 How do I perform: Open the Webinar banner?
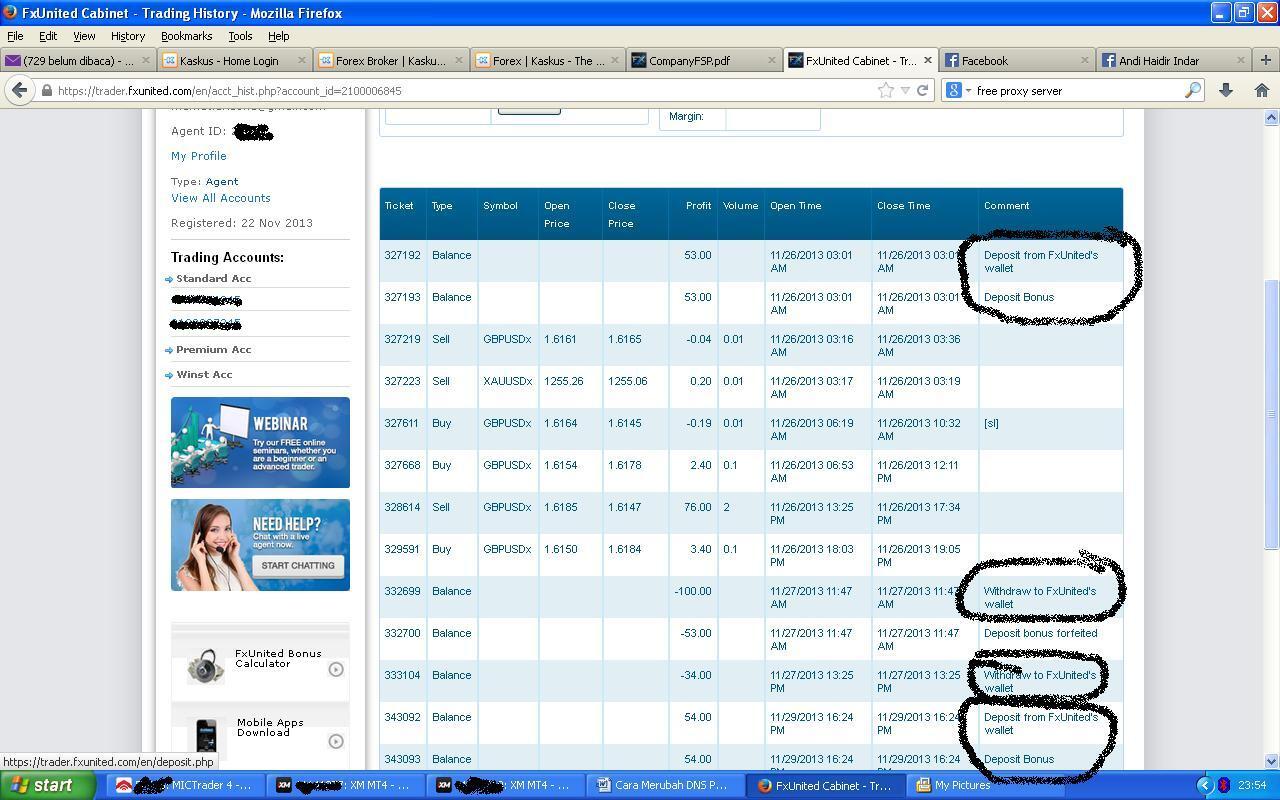[260, 442]
